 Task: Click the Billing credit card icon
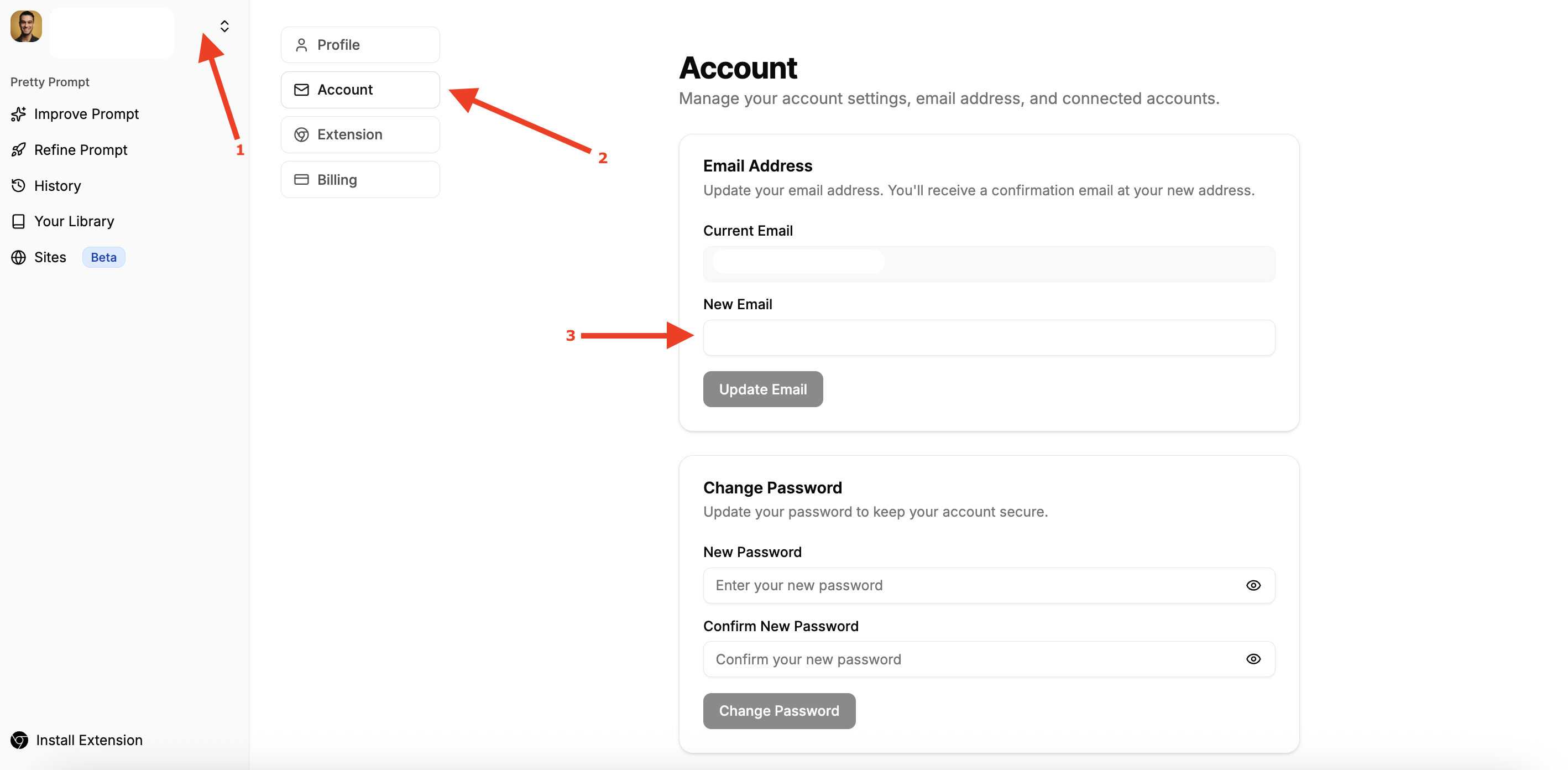(x=301, y=179)
